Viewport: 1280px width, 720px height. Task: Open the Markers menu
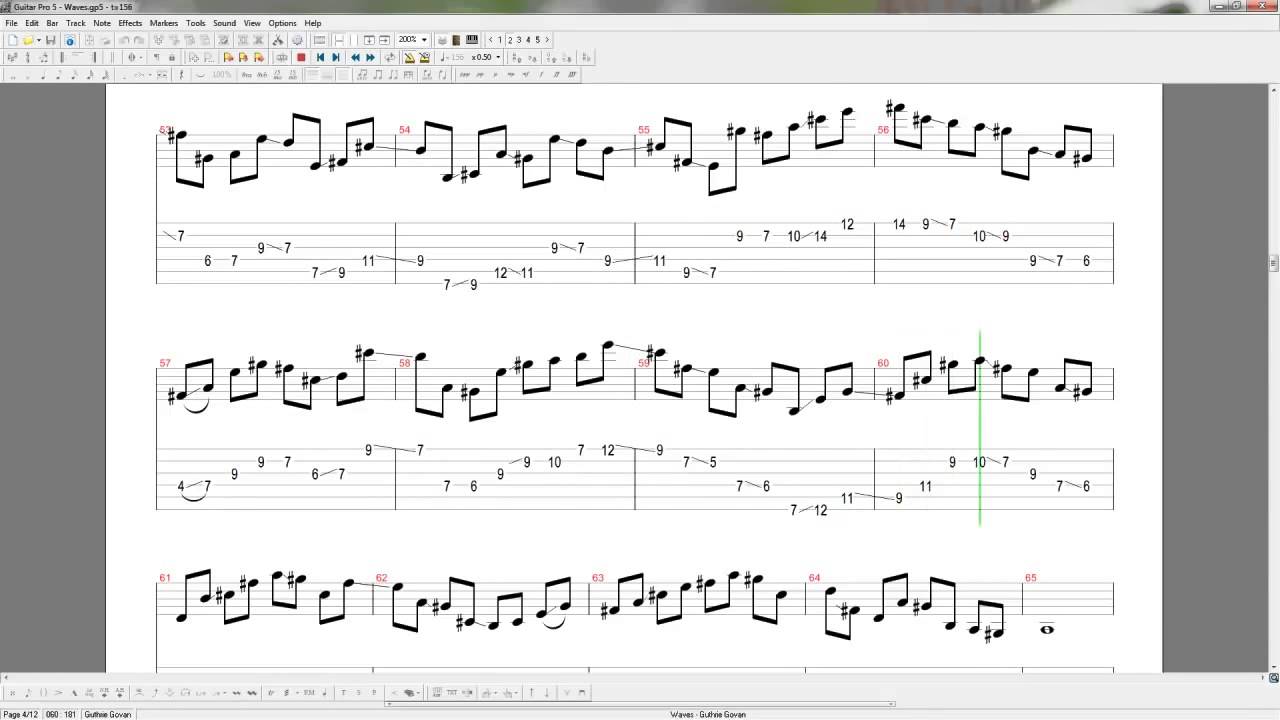(x=164, y=23)
